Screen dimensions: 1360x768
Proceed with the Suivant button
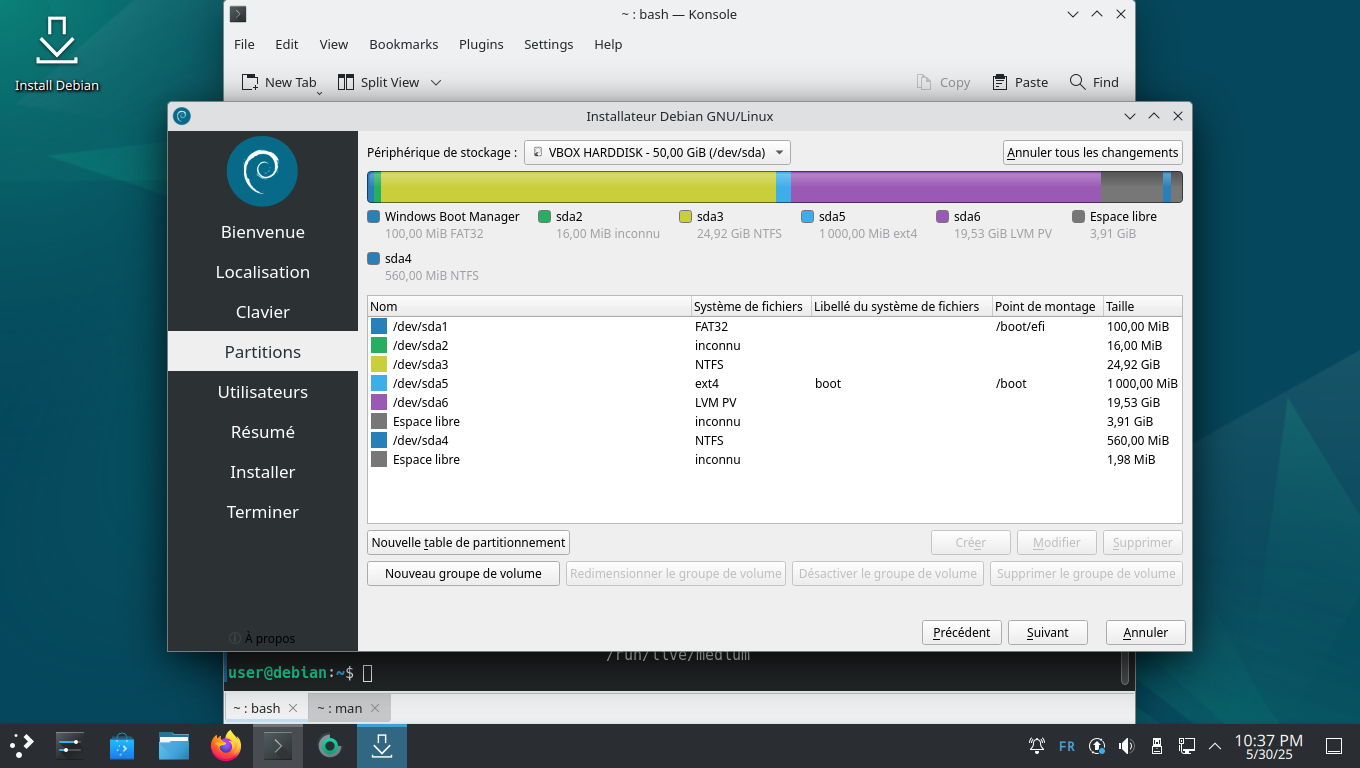pos(1048,632)
